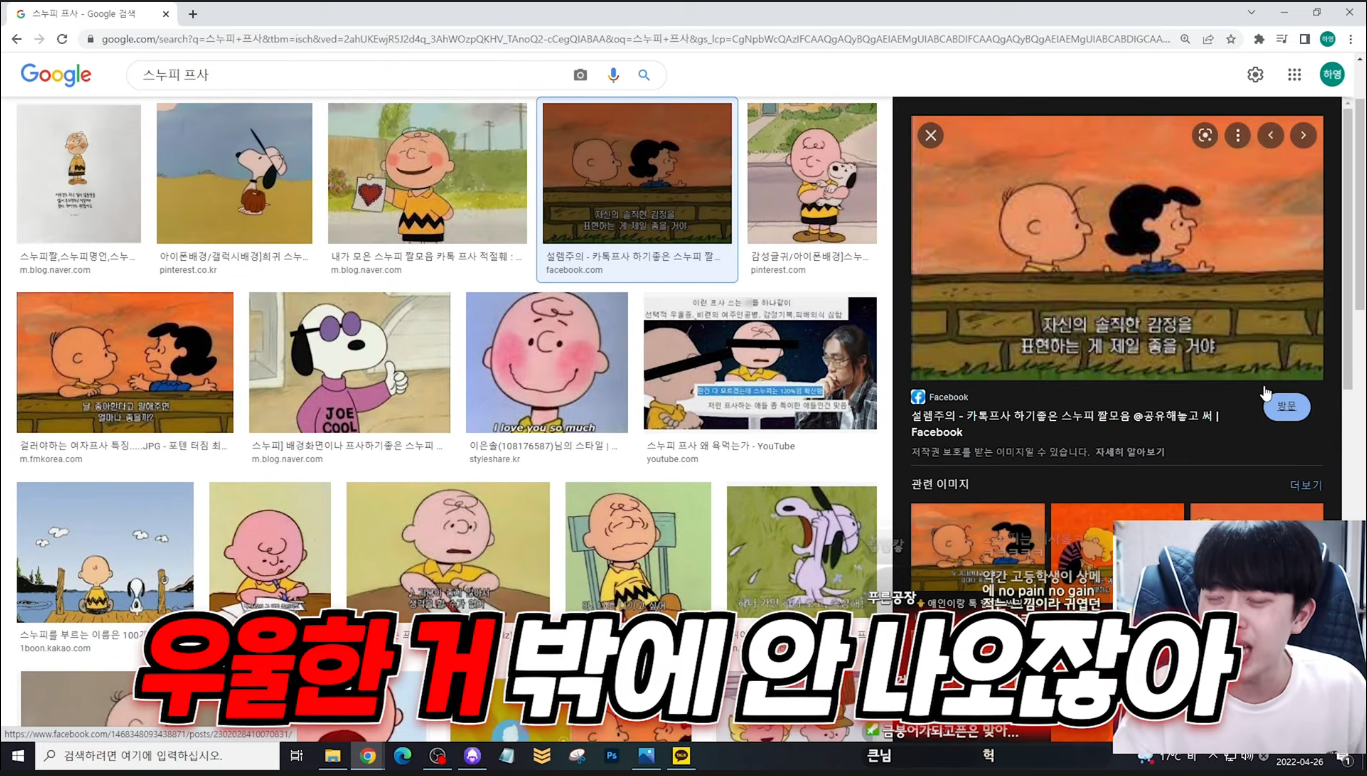Image resolution: width=1367 pixels, height=776 pixels.
Task: Open the Chrome three-dot menu
Action: click(x=1351, y=39)
